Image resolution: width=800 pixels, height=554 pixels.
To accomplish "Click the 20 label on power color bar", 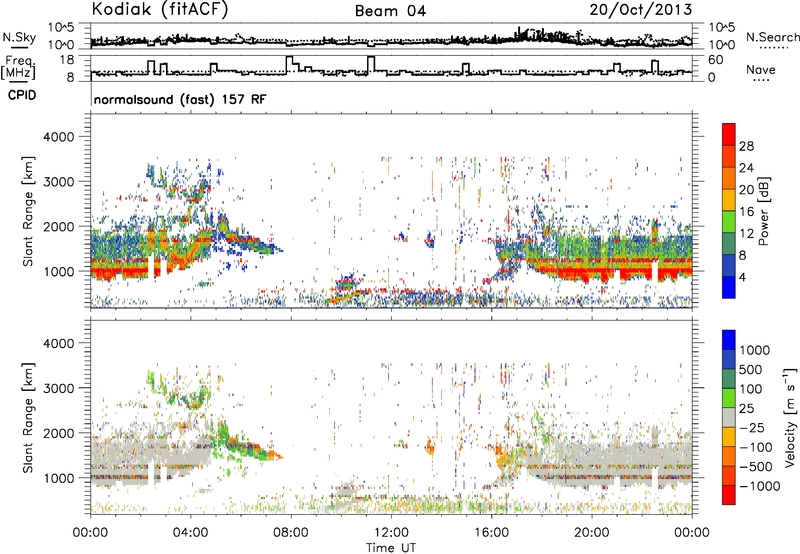I will click(746, 190).
